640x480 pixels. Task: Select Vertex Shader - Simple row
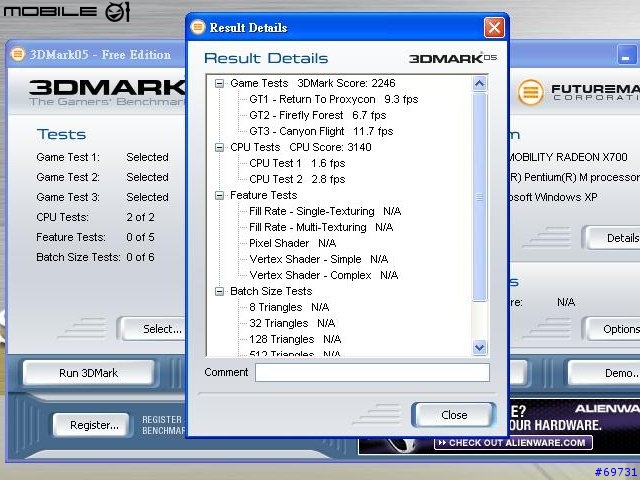click(318, 259)
